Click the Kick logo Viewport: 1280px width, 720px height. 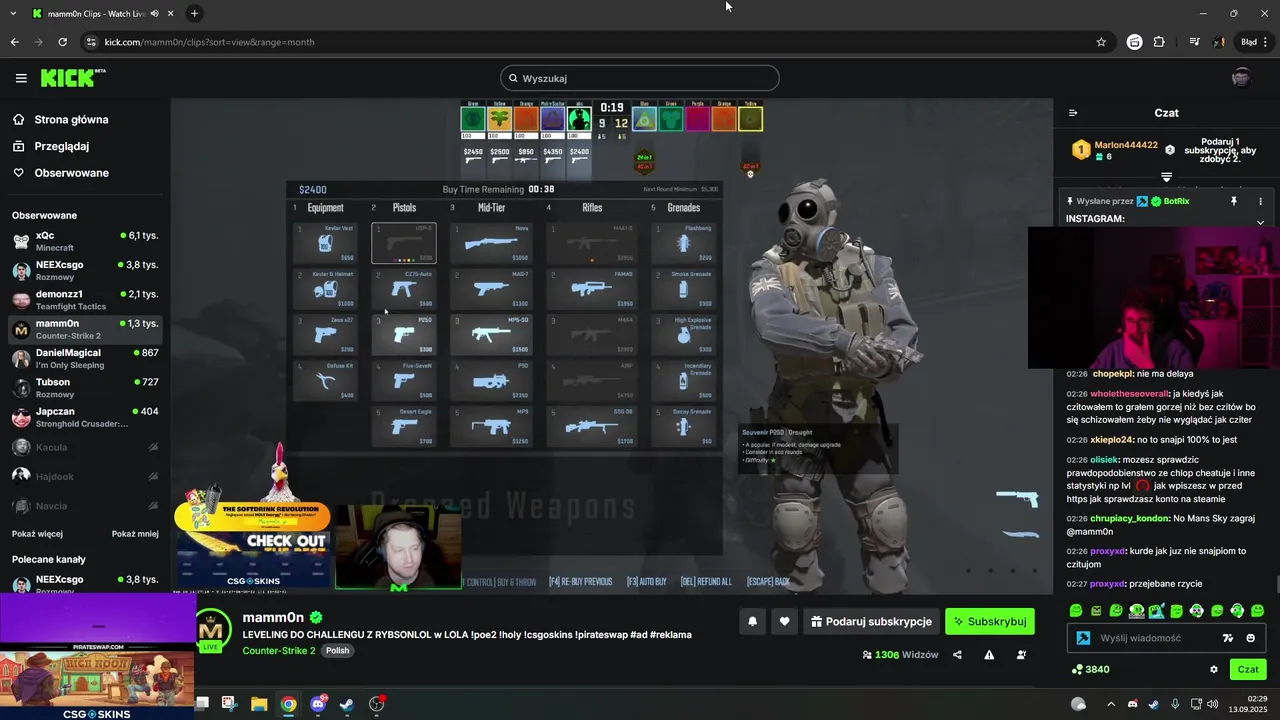[72, 78]
